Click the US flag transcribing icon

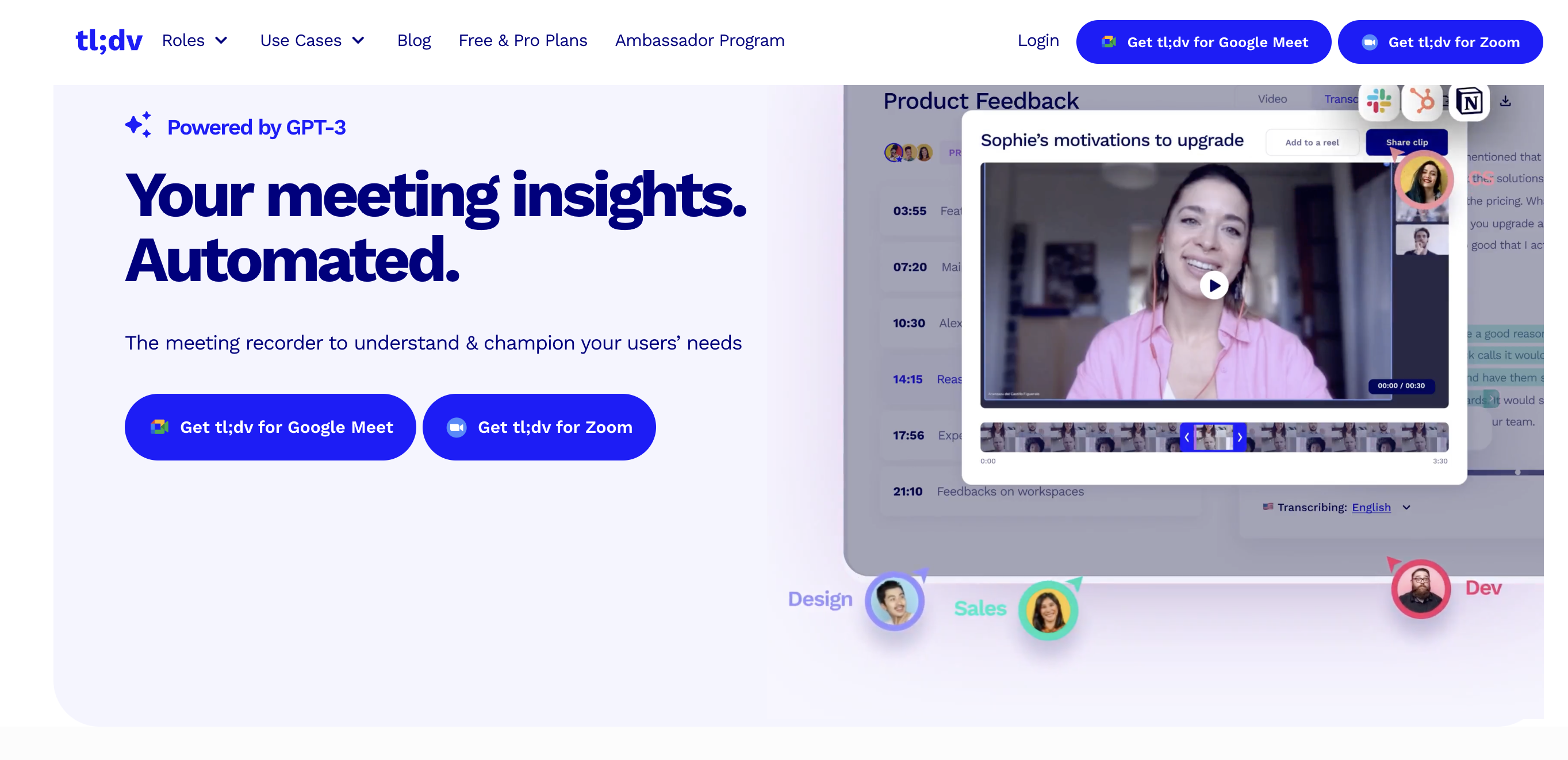pos(1268,506)
